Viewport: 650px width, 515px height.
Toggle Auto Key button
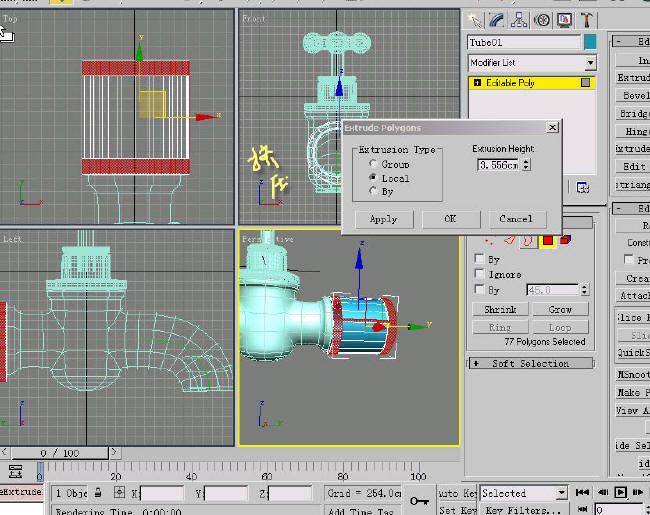coord(457,493)
